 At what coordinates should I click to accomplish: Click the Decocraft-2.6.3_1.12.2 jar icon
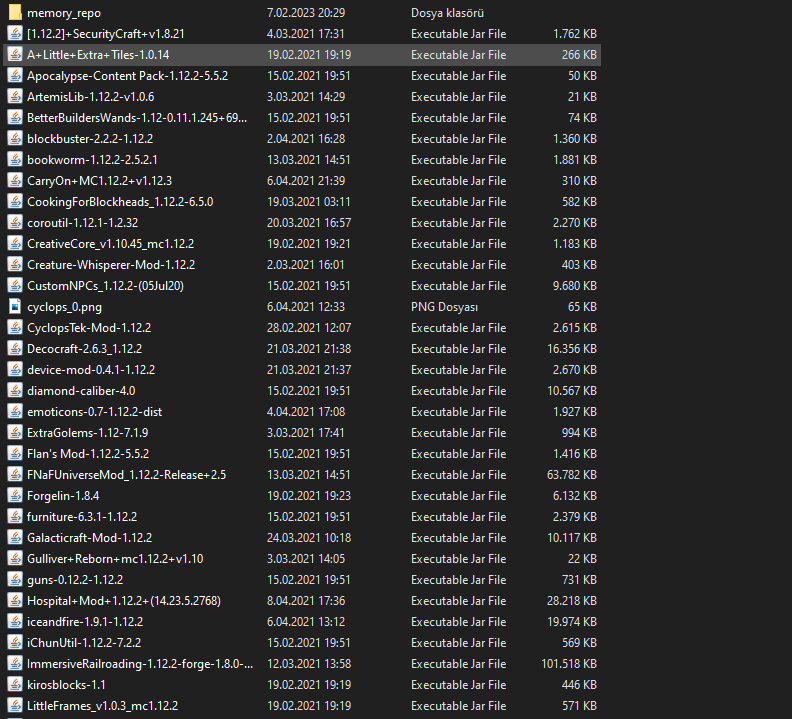point(15,349)
